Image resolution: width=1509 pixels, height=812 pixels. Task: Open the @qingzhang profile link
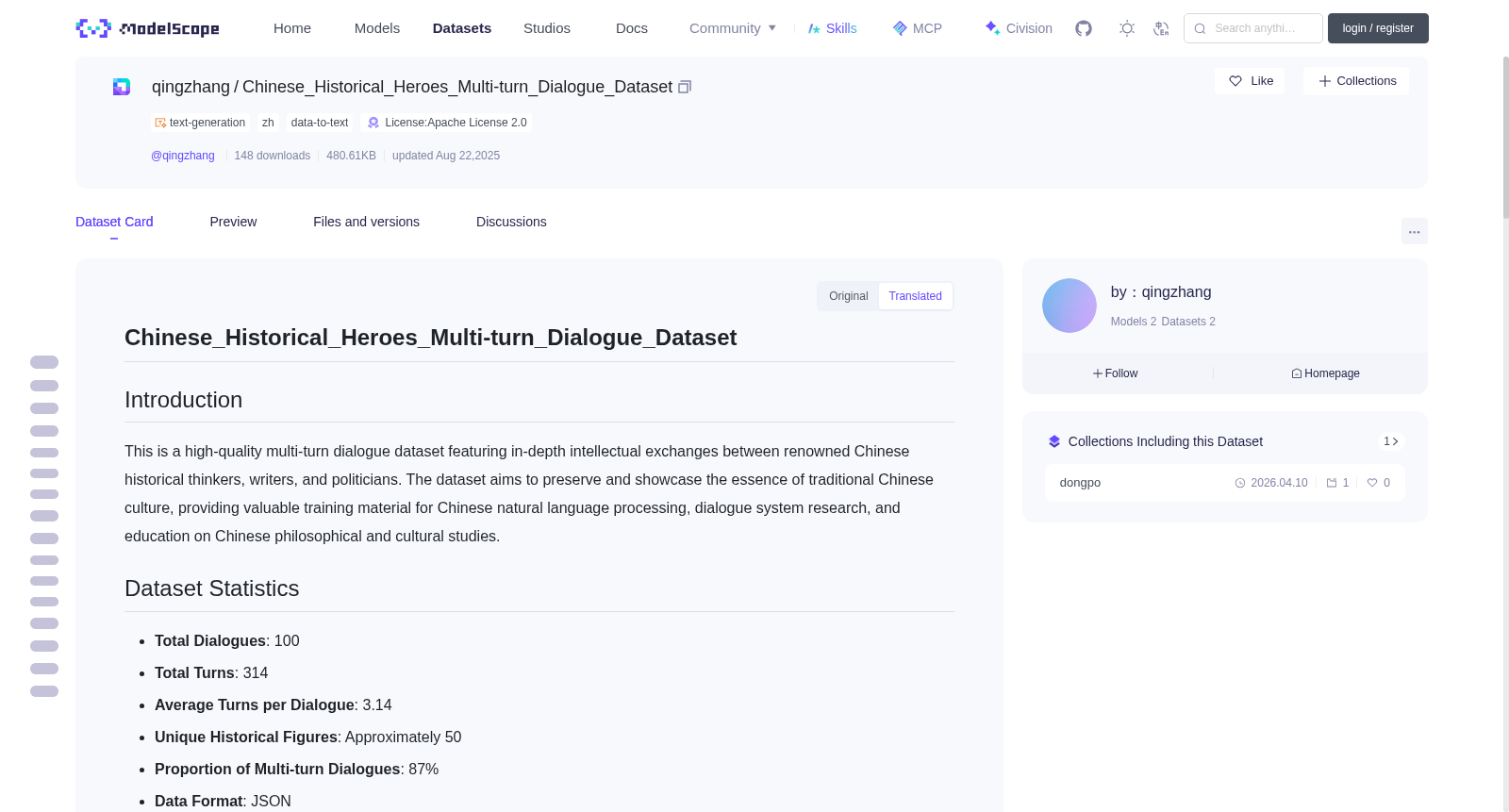click(183, 156)
